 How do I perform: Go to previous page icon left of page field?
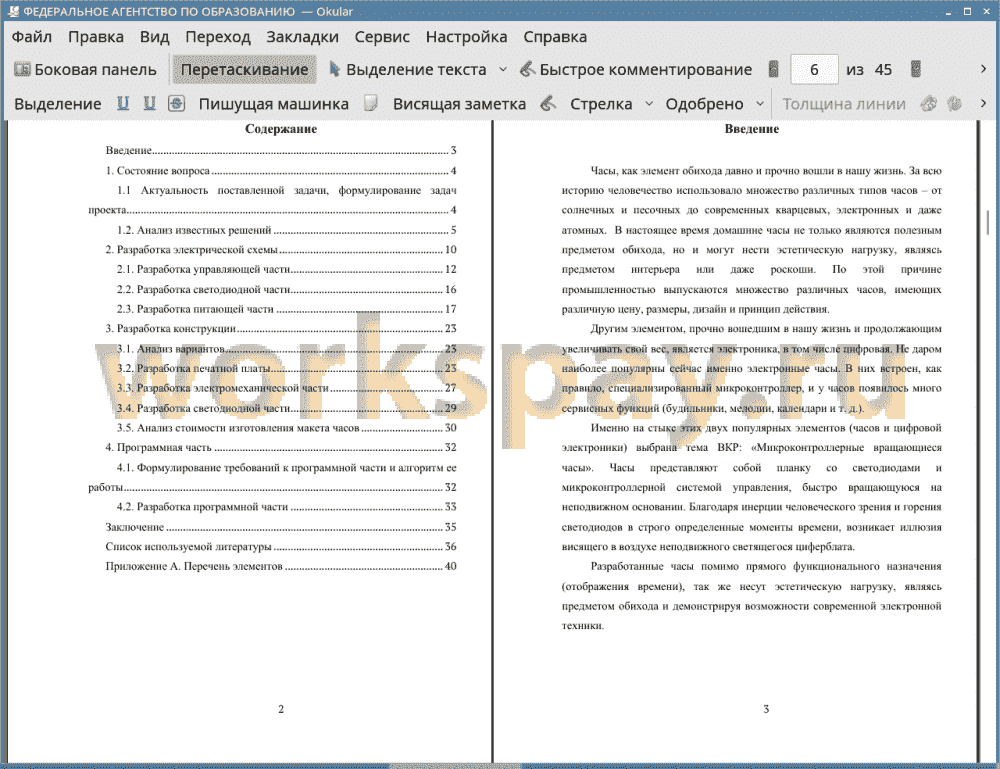[x=774, y=70]
